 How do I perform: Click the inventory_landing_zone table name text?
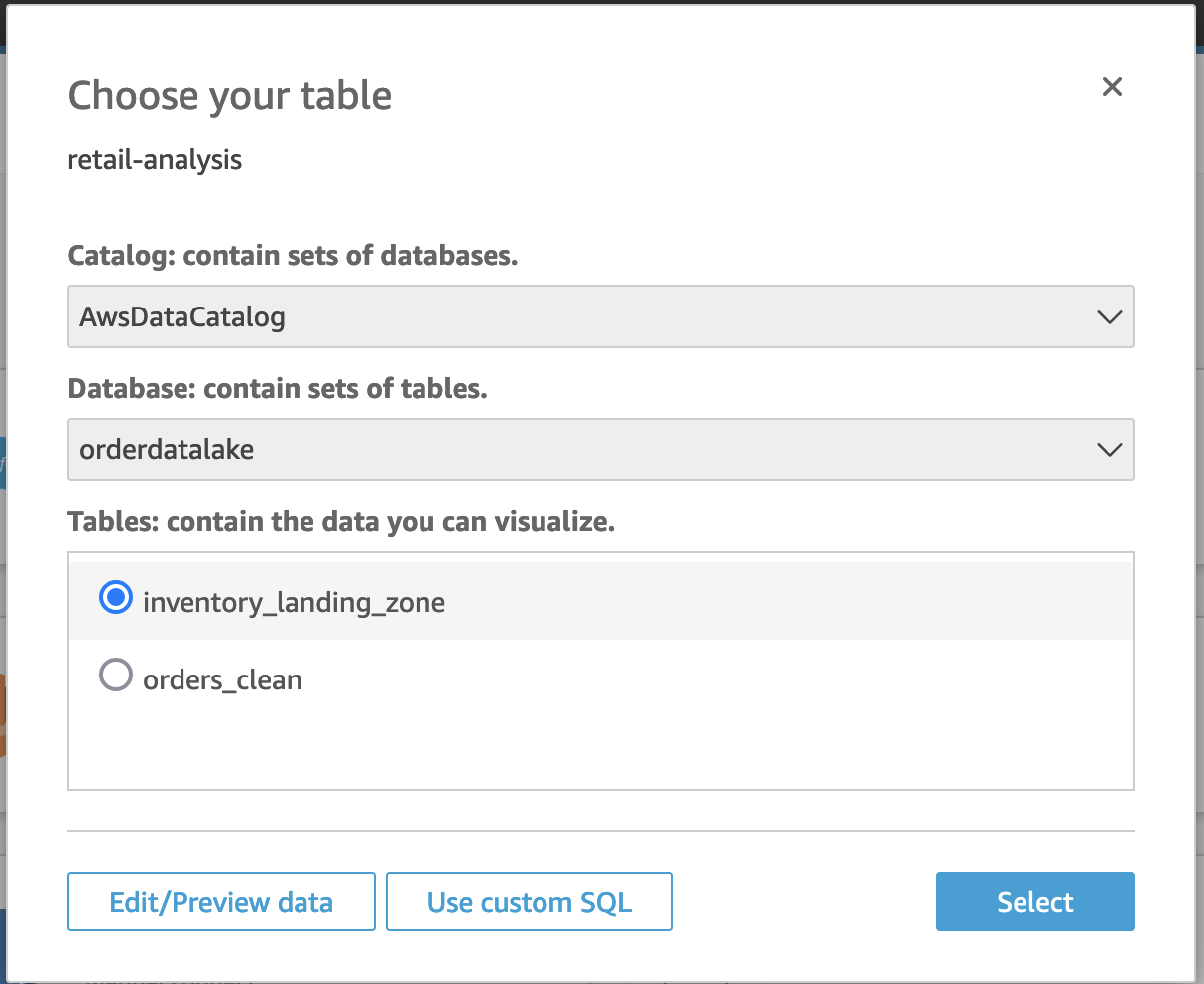click(294, 602)
